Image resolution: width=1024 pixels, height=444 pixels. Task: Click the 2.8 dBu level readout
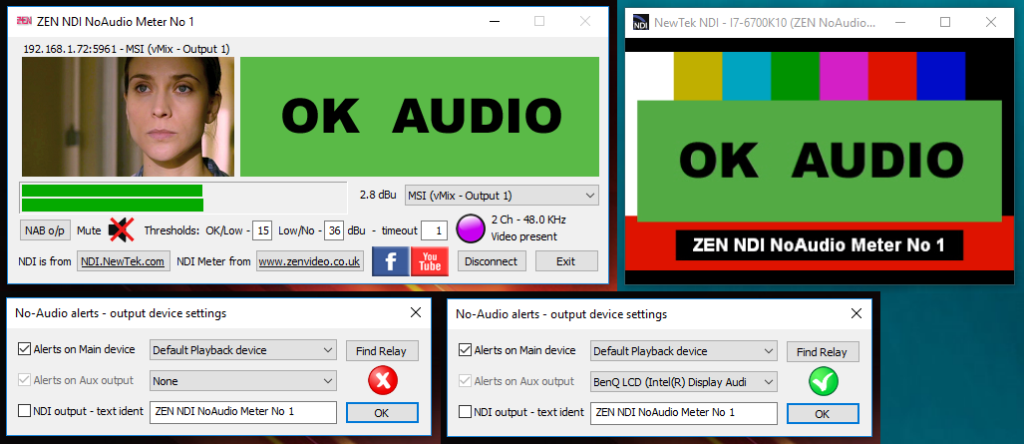[x=378, y=195]
